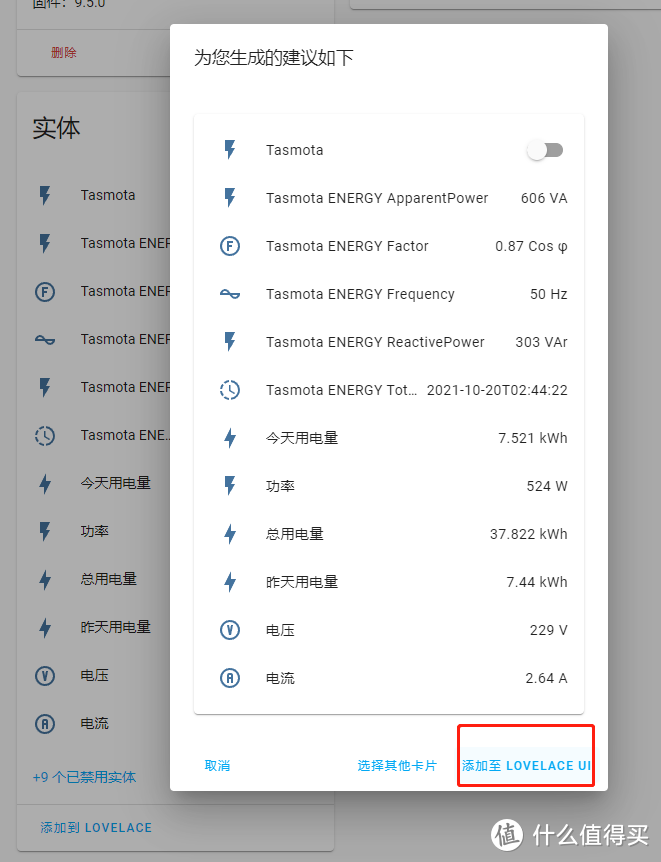Screen dimensions: 661x862
Task: Click the voltage 'V' icon beside 电压 in dialog
Action: pos(230,630)
